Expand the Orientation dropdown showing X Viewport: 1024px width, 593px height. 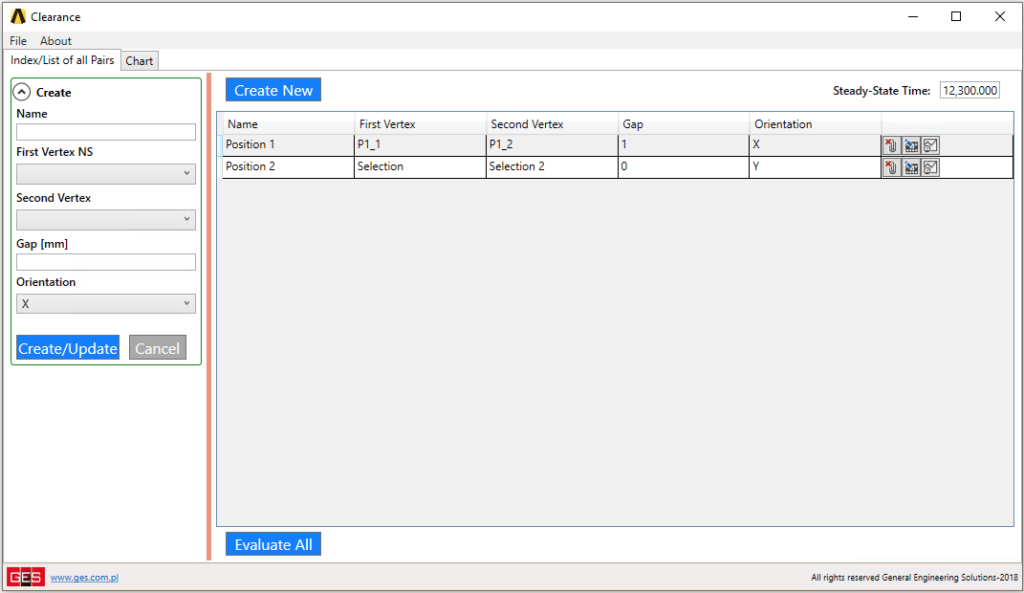pyautogui.click(x=106, y=304)
